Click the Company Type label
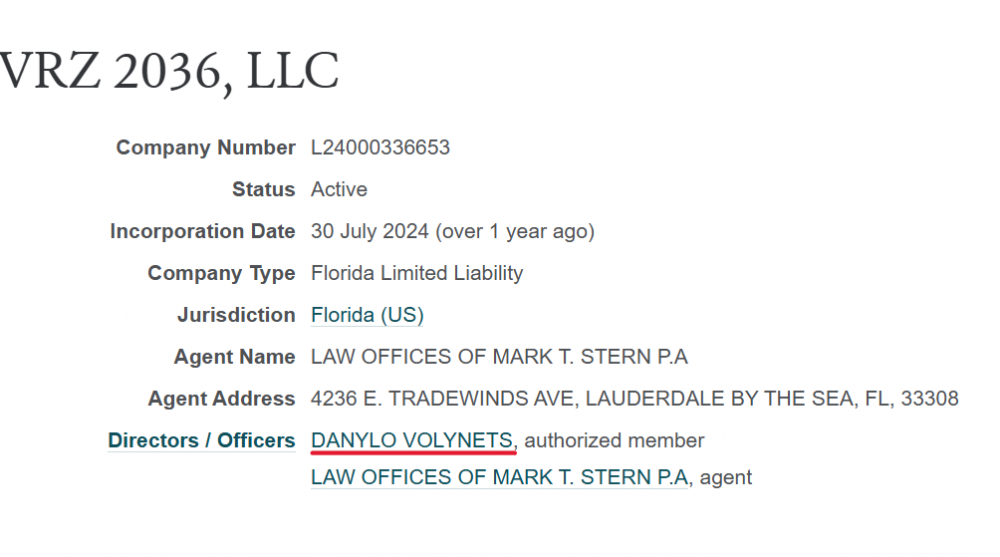The width and height of the screenshot is (1000, 557). [221, 273]
